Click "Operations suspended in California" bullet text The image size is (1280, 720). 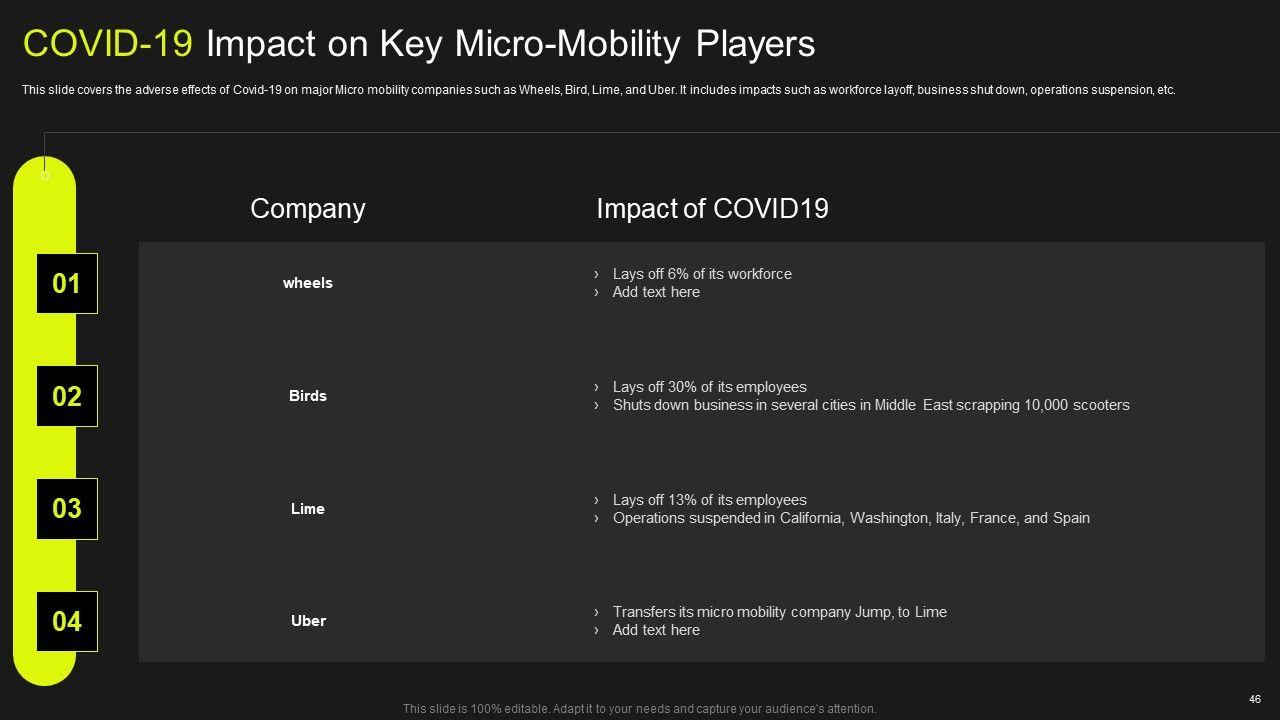point(850,518)
